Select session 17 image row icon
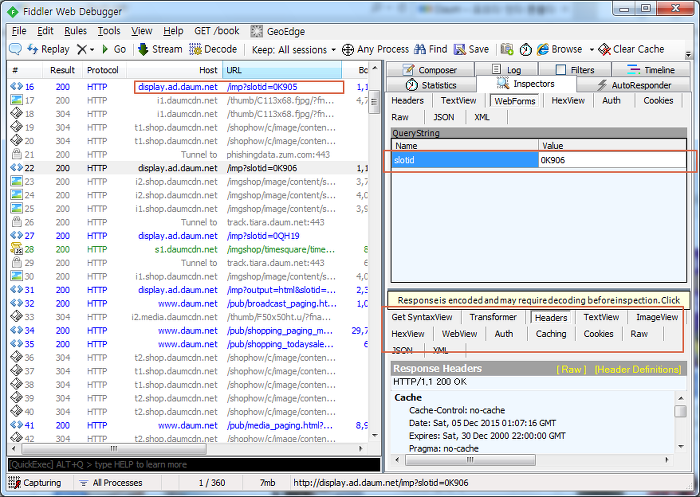 pyautogui.click(x=17, y=100)
